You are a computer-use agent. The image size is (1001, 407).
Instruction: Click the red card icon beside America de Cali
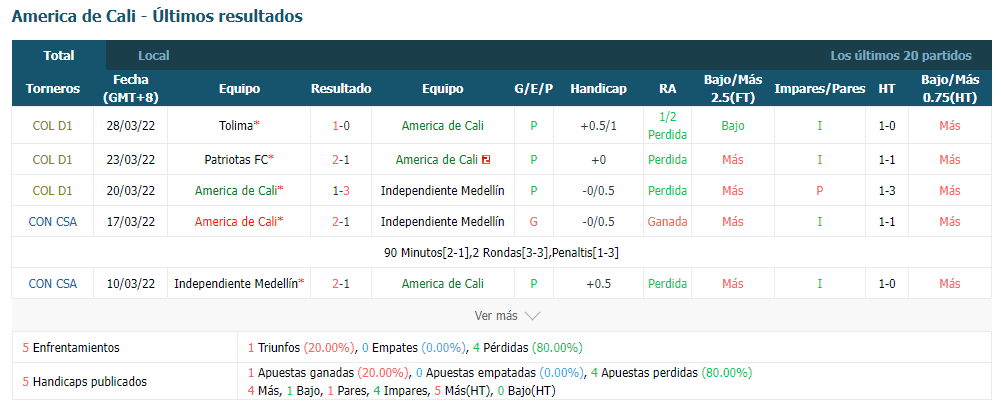486,159
